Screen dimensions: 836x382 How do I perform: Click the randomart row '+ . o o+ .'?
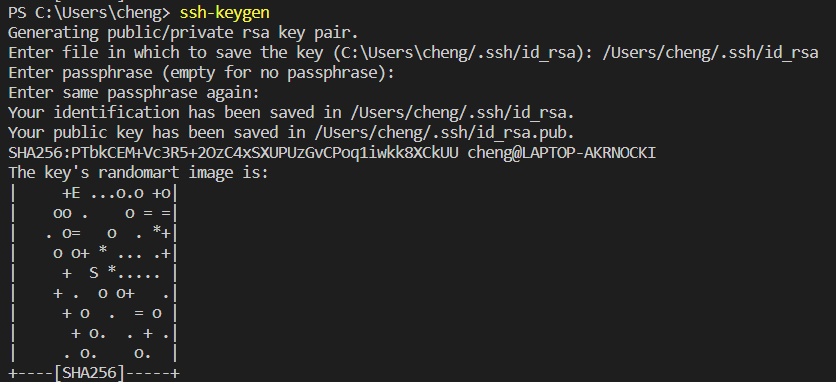click(x=94, y=293)
